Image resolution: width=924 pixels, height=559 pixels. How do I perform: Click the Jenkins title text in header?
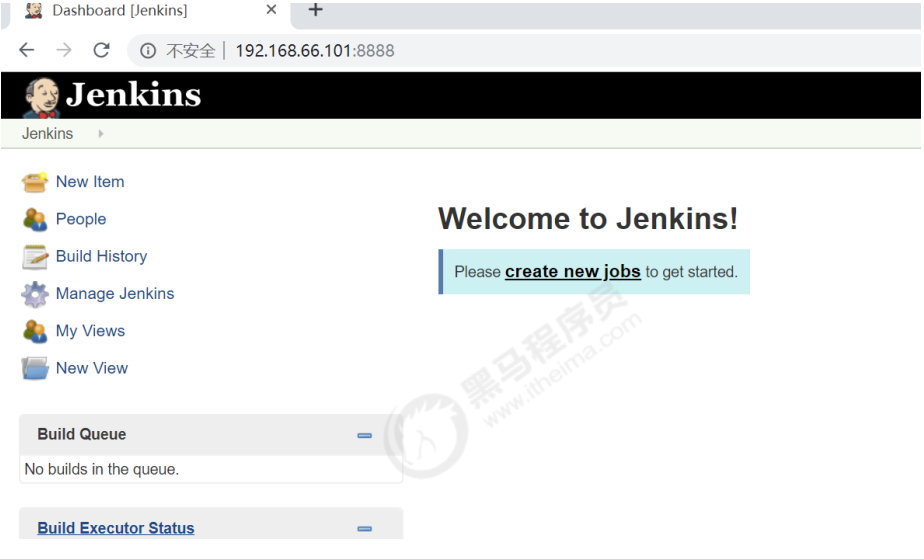pyautogui.click(x=134, y=95)
